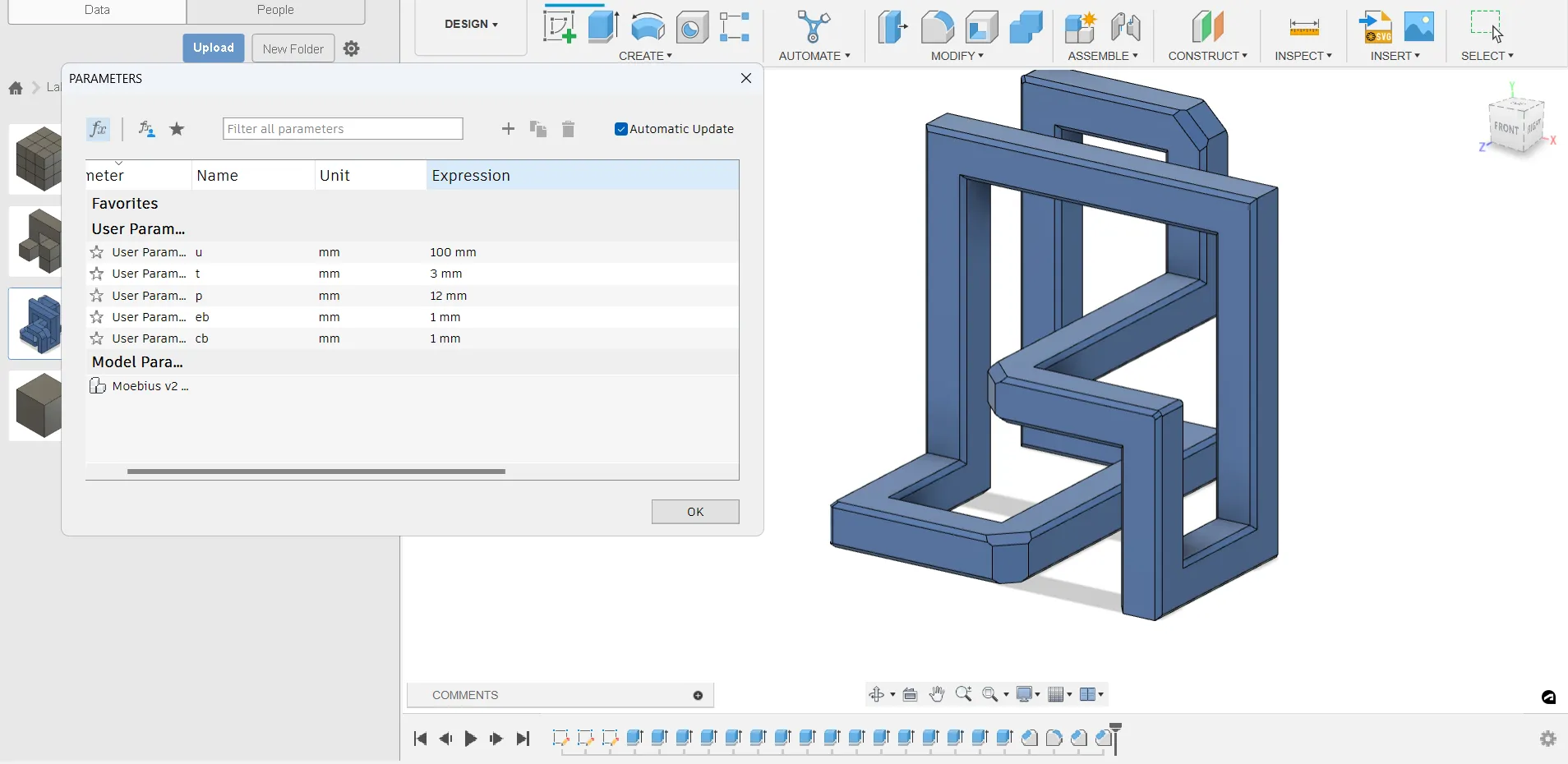Click the Create Sketch icon in toolbar
Viewport: 1568px width, 764px height.
(560, 27)
